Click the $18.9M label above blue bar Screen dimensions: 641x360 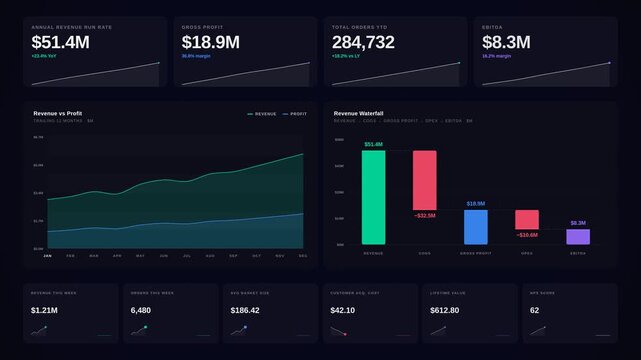475,203
